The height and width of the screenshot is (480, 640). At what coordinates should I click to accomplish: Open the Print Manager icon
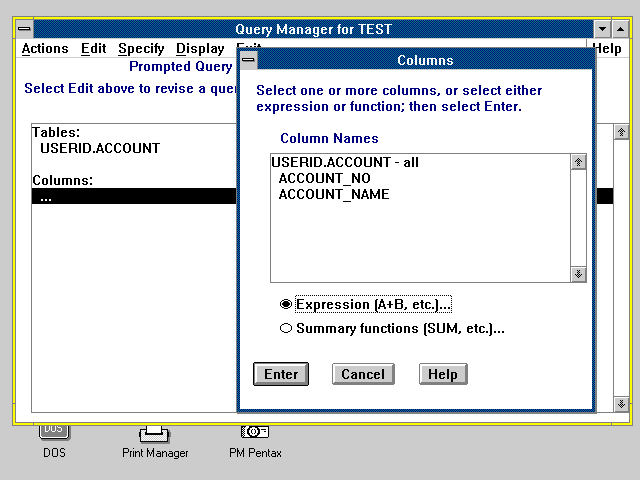[x=154, y=433]
